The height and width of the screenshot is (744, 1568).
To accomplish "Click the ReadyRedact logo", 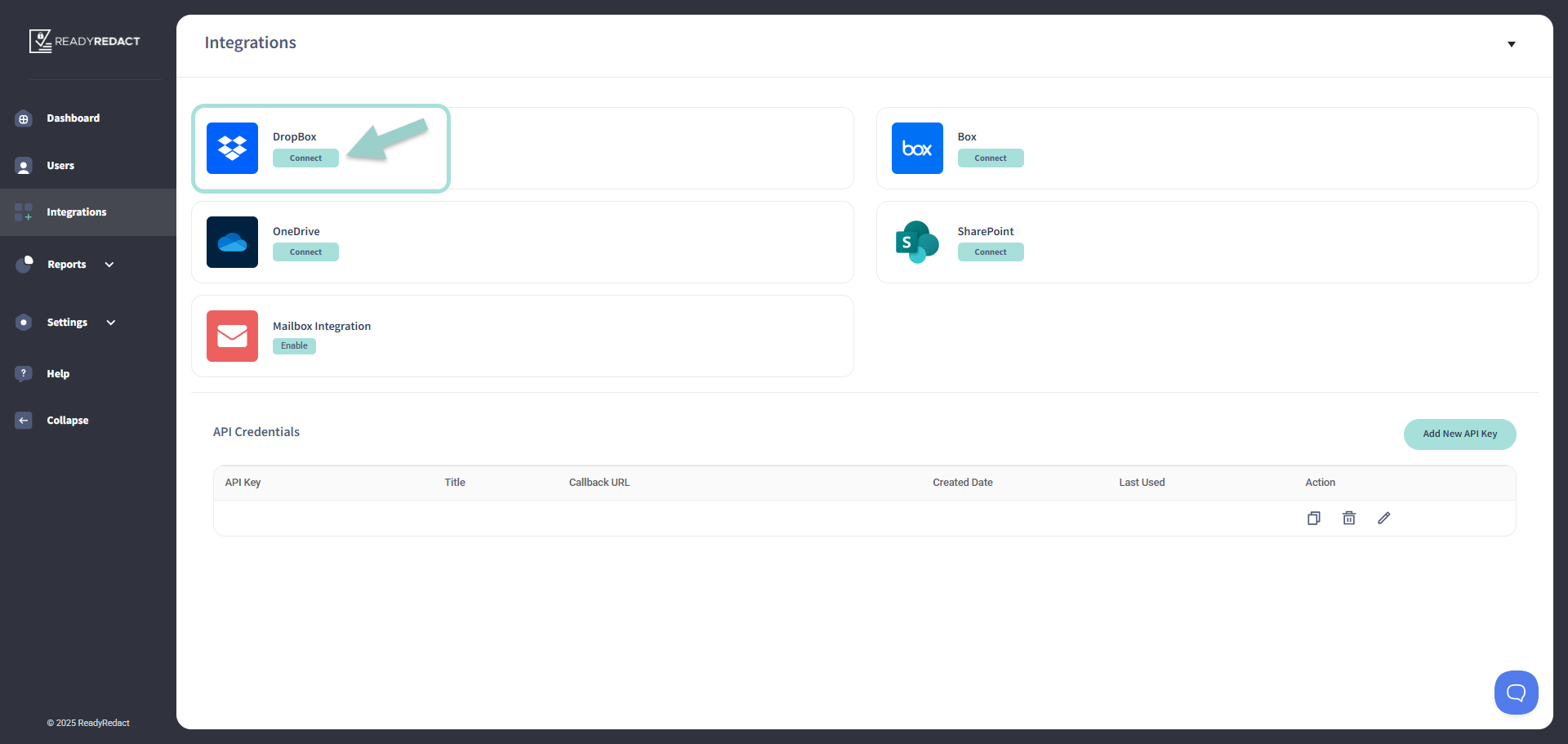I will pyautogui.click(x=85, y=41).
